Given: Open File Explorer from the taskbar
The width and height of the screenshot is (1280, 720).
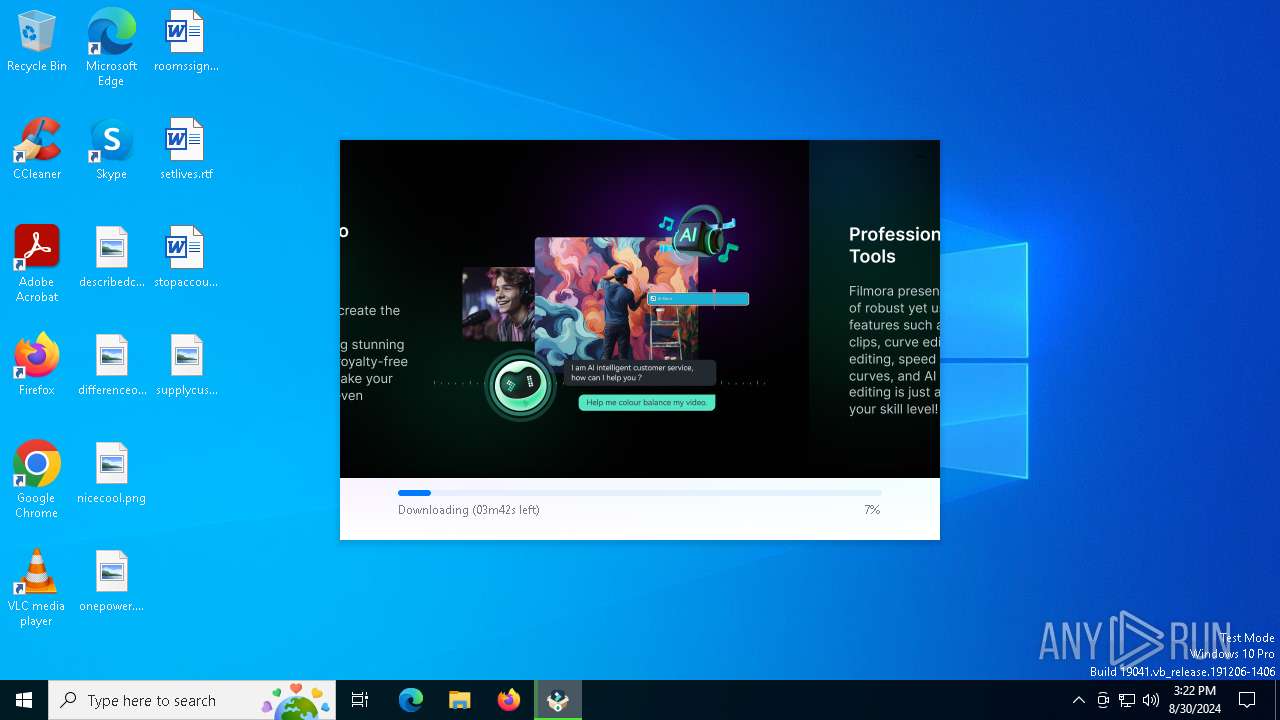Looking at the screenshot, I should pos(460,700).
